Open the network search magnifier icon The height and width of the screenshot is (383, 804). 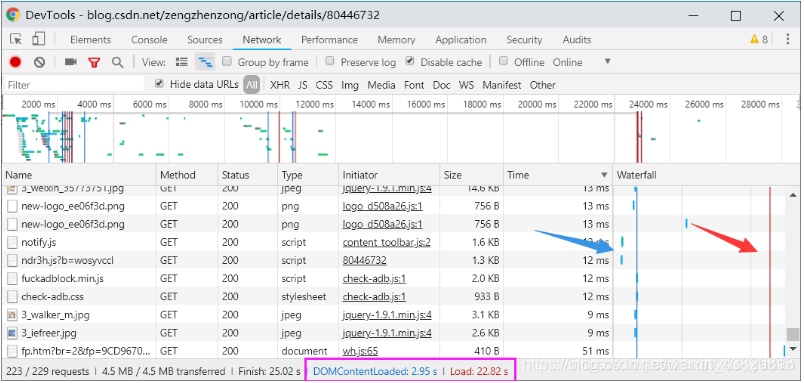117,62
